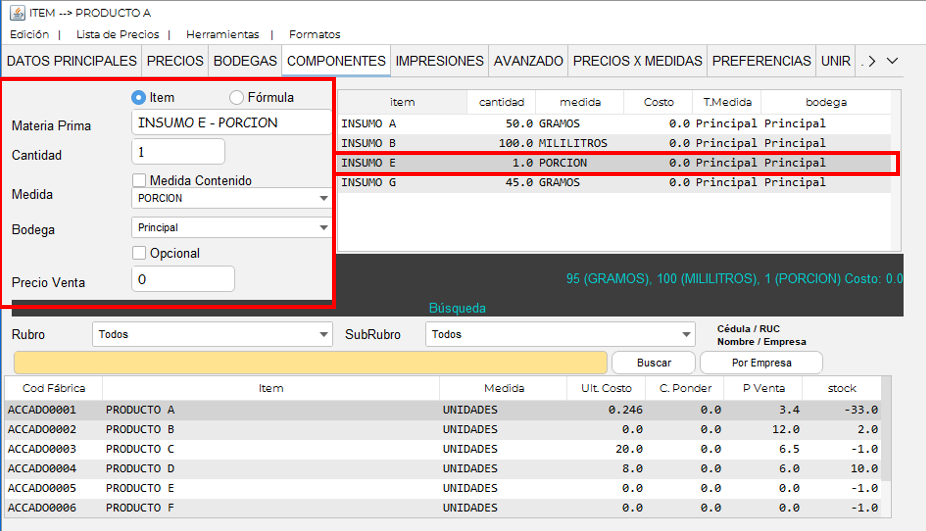Expand the hidden tabs chevron arrow
926x531 pixels.
[x=892, y=61]
